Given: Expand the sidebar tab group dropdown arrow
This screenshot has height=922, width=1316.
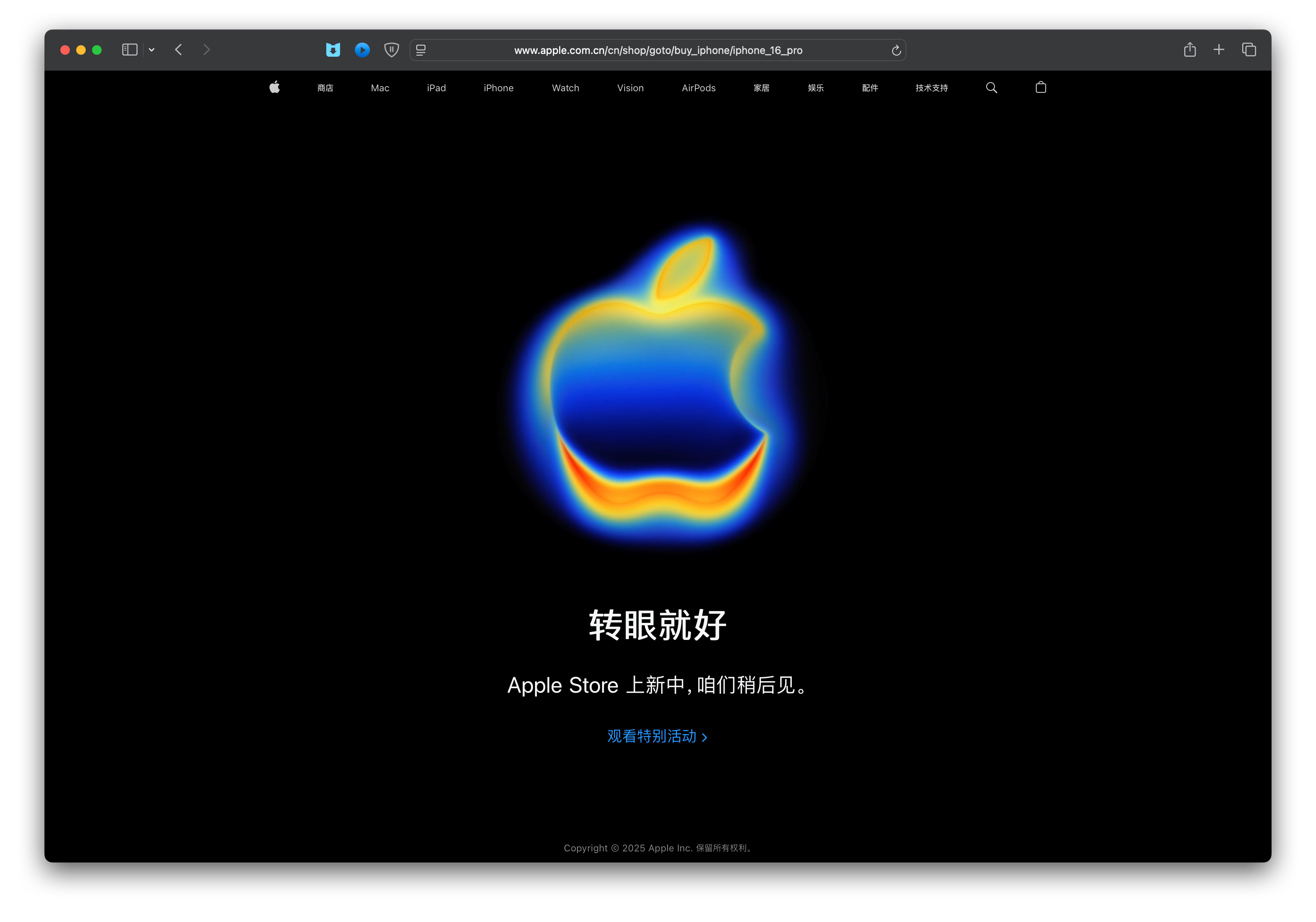Looking at the screenshot, I should point(152,50).
